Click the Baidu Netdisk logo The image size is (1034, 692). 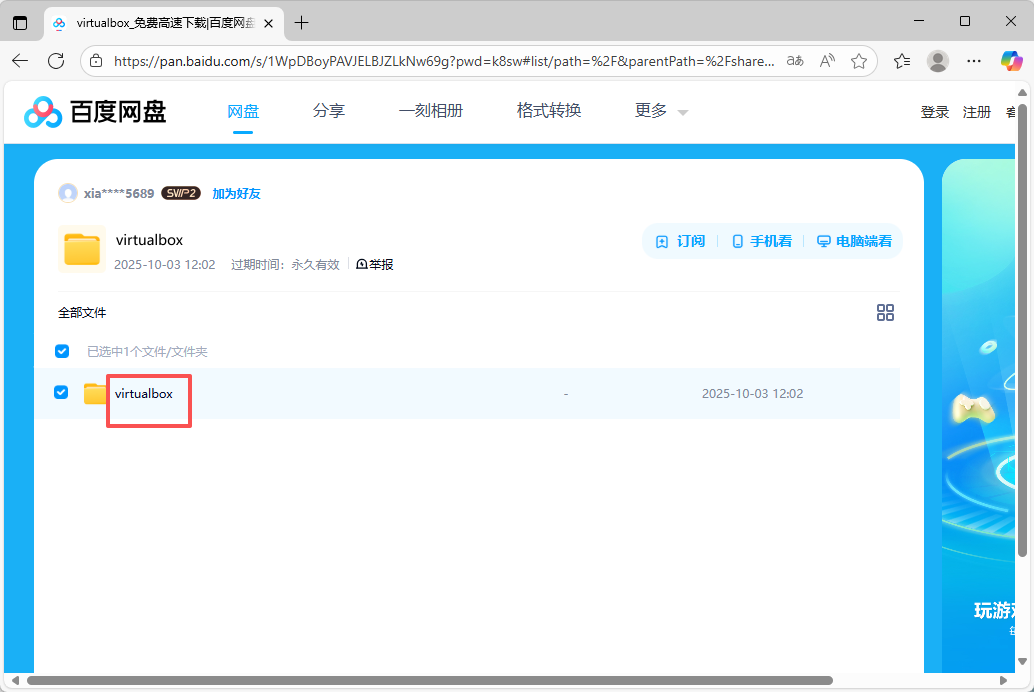(96, 112)
